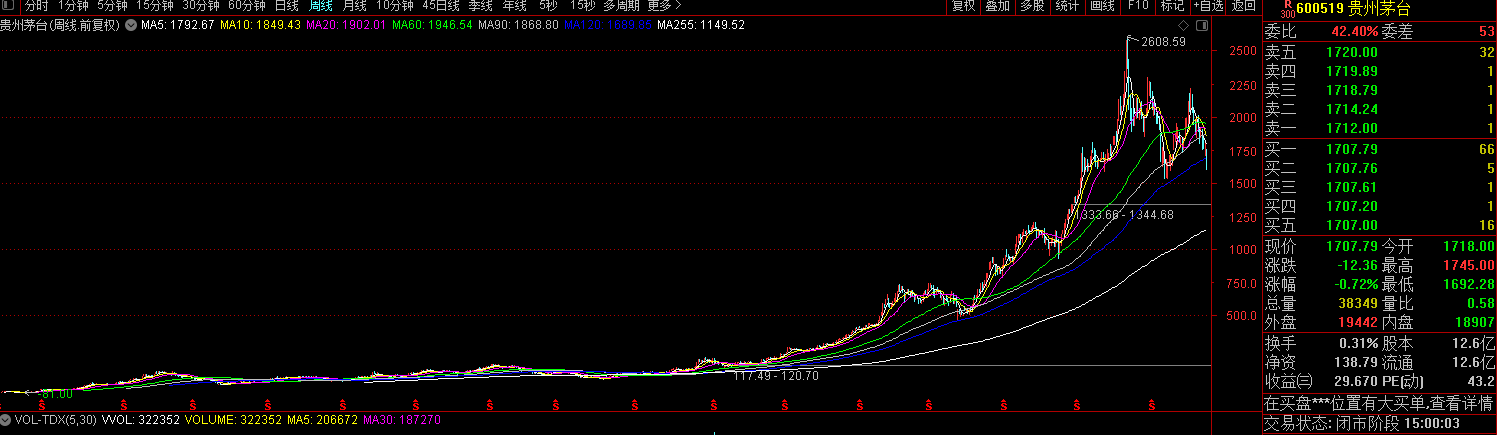This screenshot has height=435, width=1497.
Task: Click the MA10: 1849.43 indicator label
Action: tap(262, 24)
